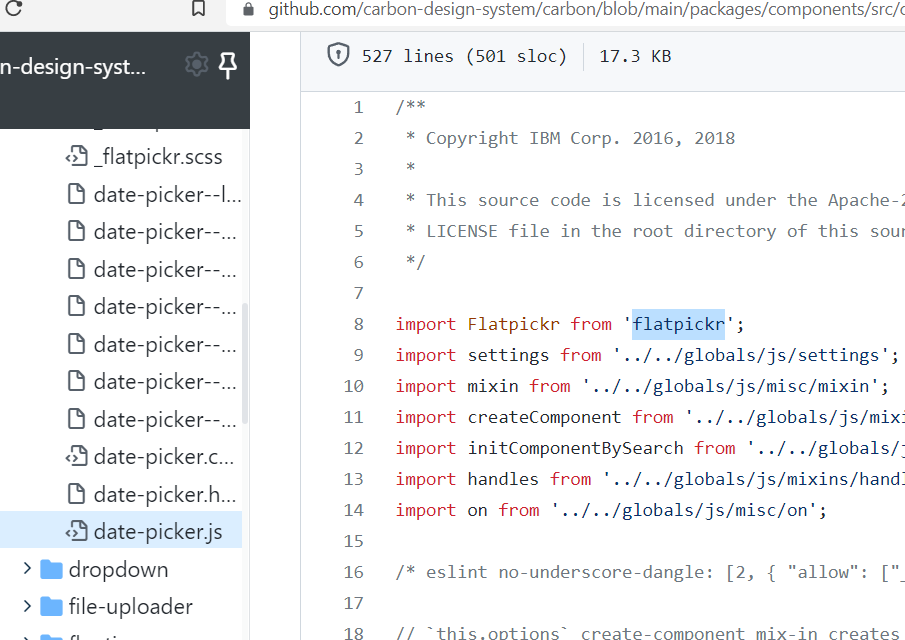Click the initComponentBySearch identifier

tap(575, 448)
